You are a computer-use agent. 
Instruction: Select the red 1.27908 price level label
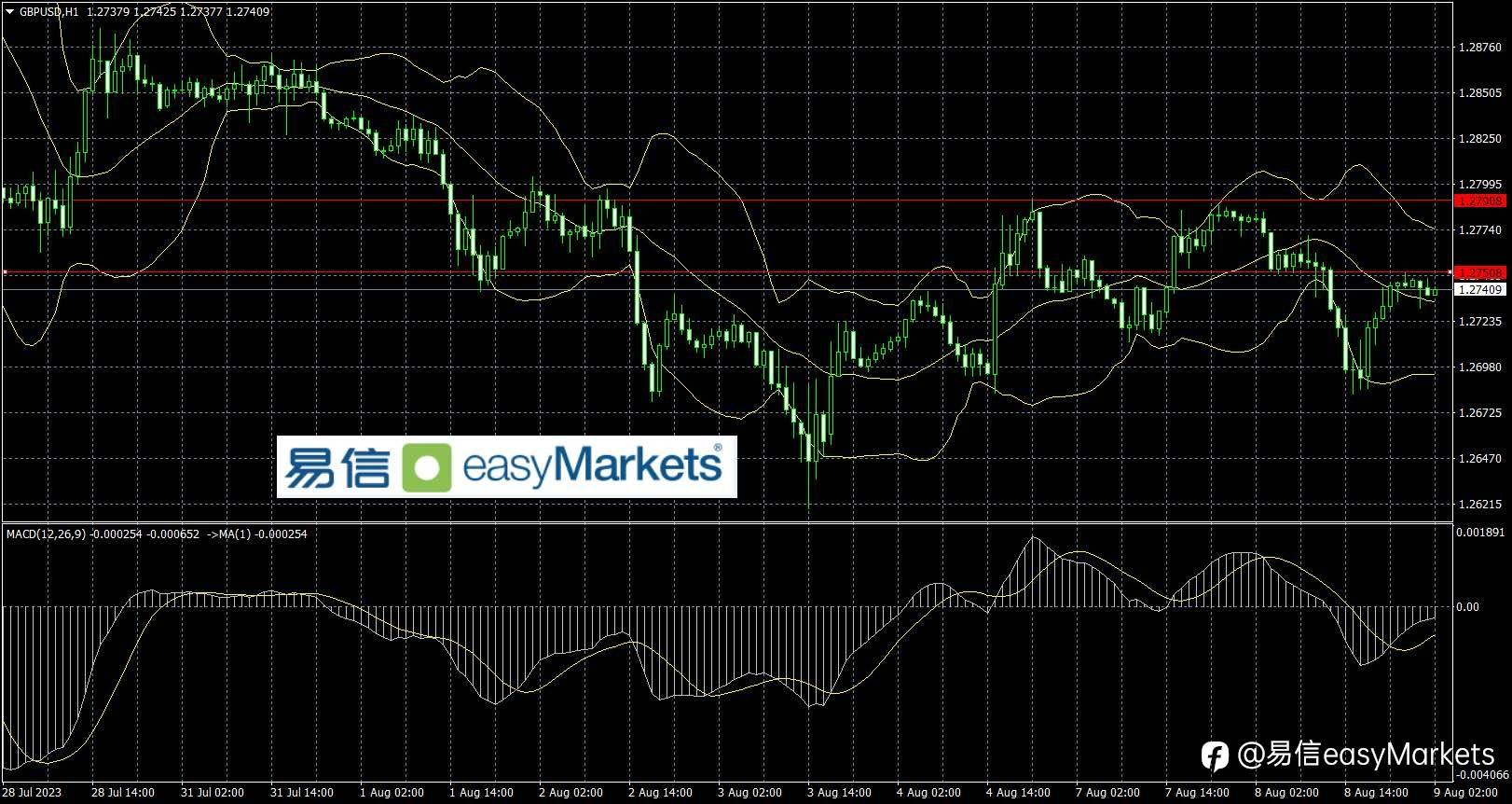tap(1480, 201)
